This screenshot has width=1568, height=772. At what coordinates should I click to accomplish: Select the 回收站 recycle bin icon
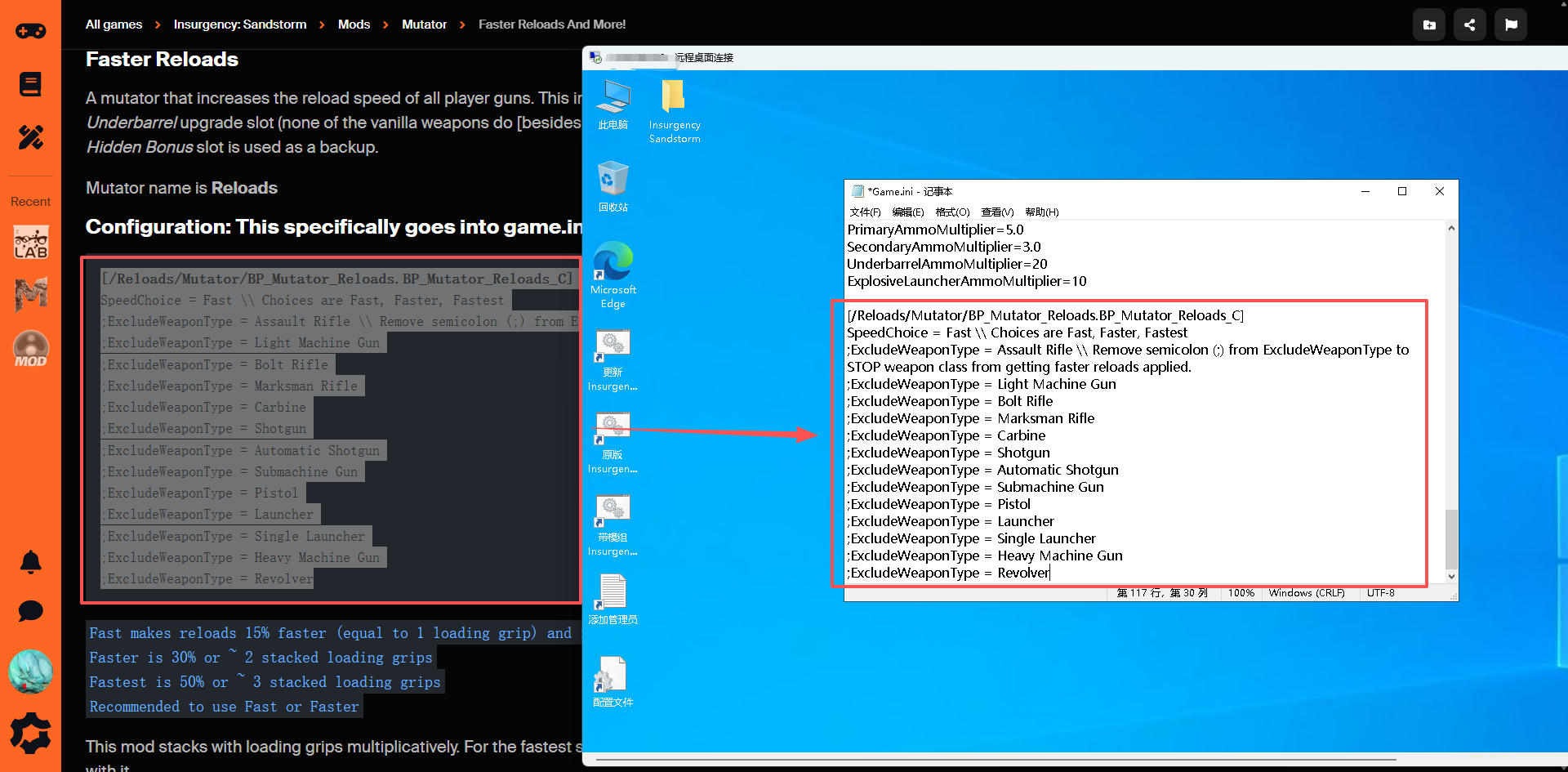point(613,187)
